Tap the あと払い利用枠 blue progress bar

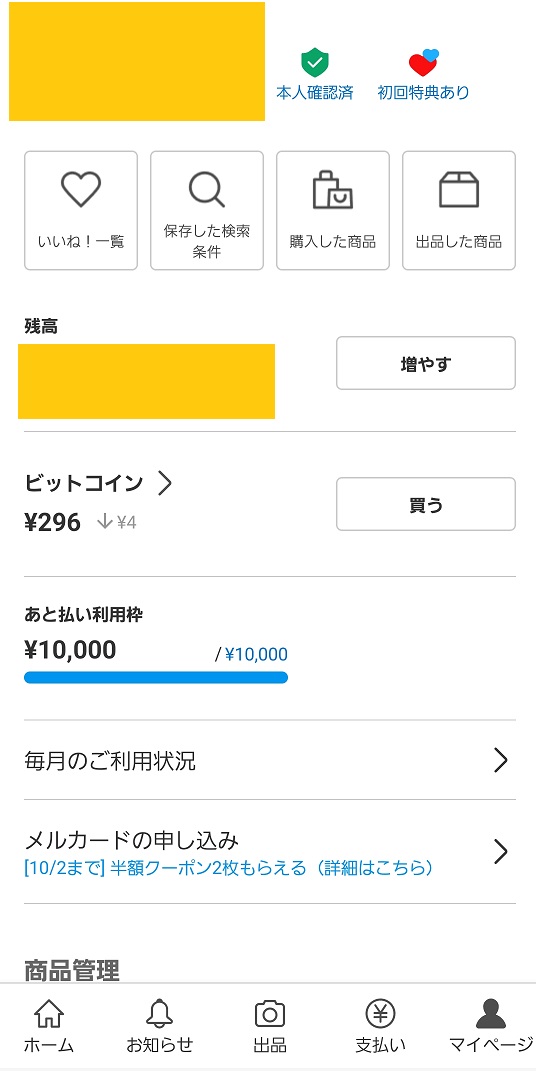click(156, 678)
